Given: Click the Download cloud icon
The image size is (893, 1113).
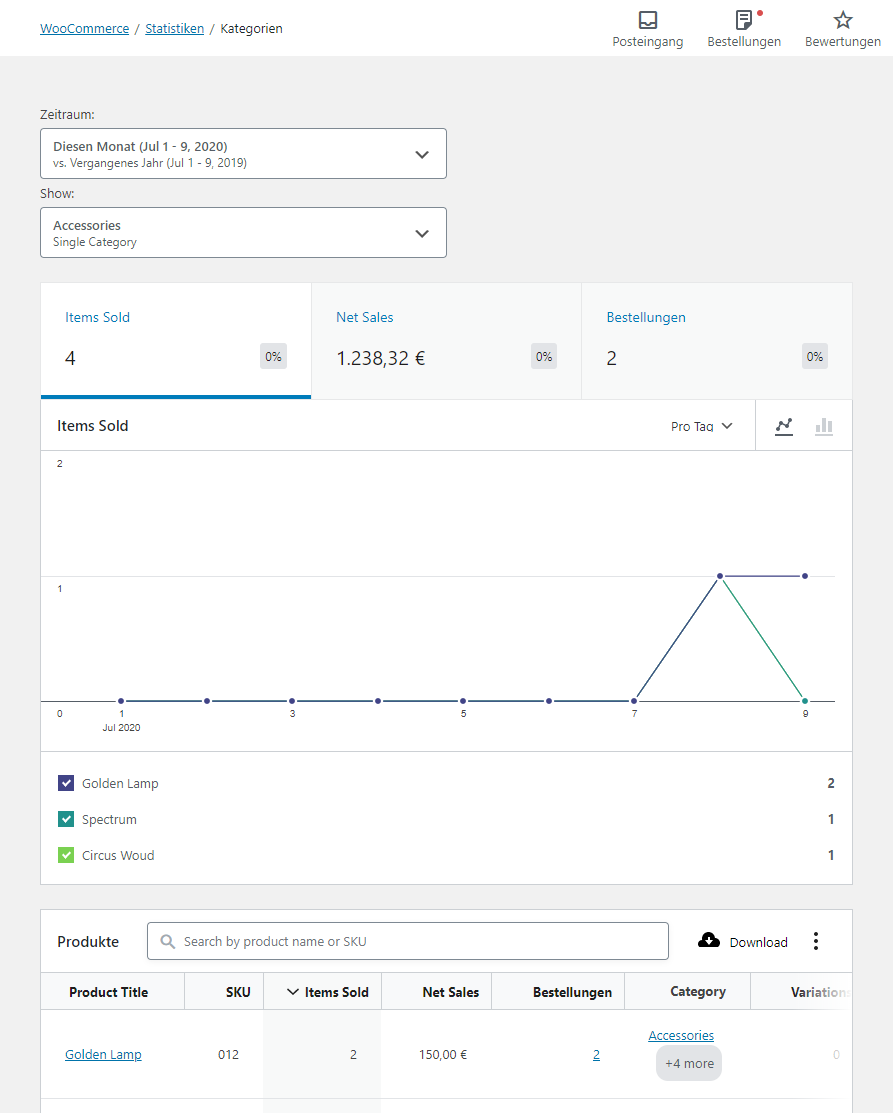Looking at the screenshot, I should [x=710, y=940].
